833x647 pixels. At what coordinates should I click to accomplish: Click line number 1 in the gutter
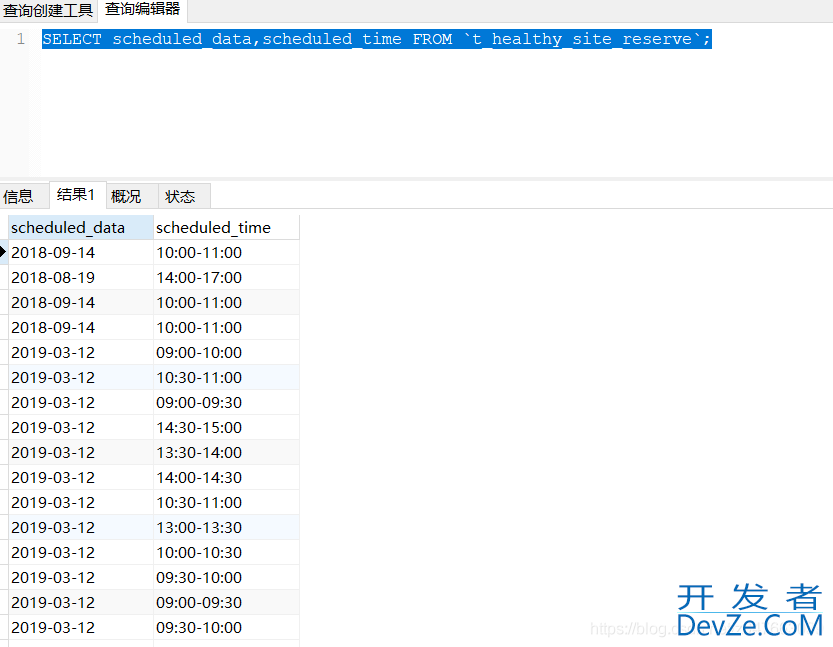click(20, 39)
